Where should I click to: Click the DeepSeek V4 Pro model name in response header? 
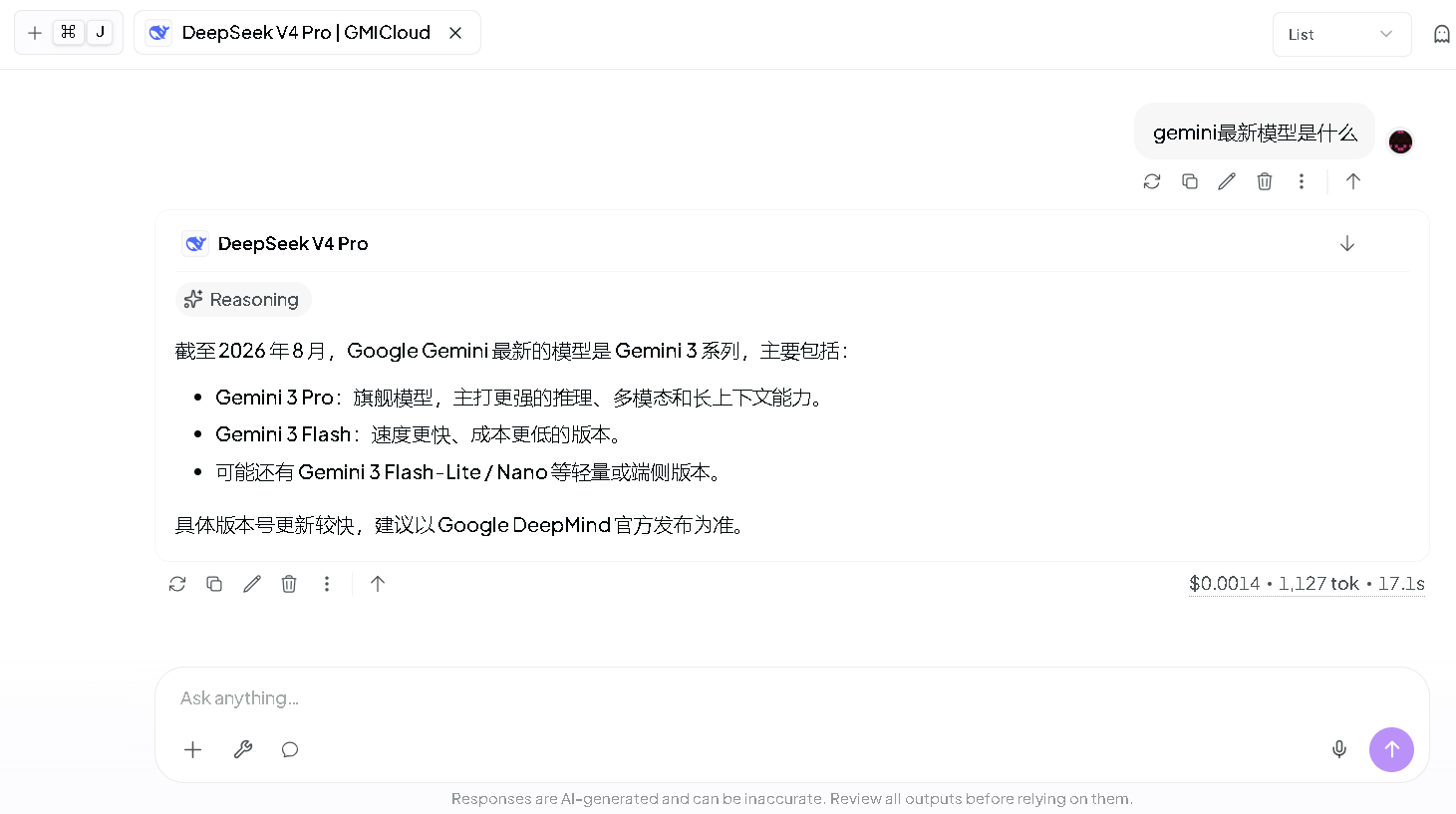point(293,244)
